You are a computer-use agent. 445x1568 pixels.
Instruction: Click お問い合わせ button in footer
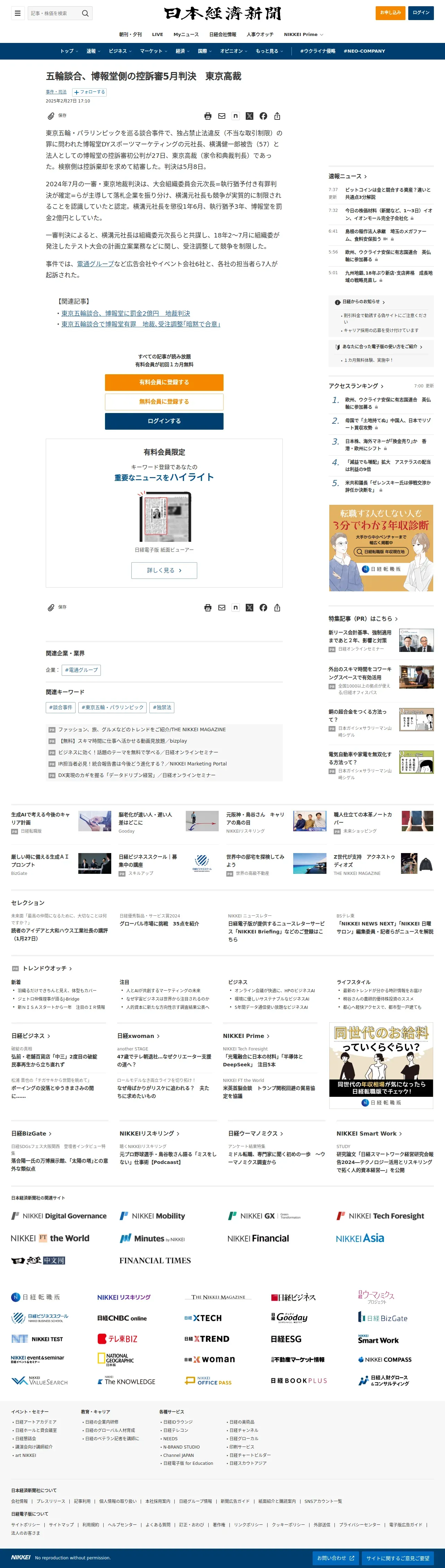point(335,1558)
